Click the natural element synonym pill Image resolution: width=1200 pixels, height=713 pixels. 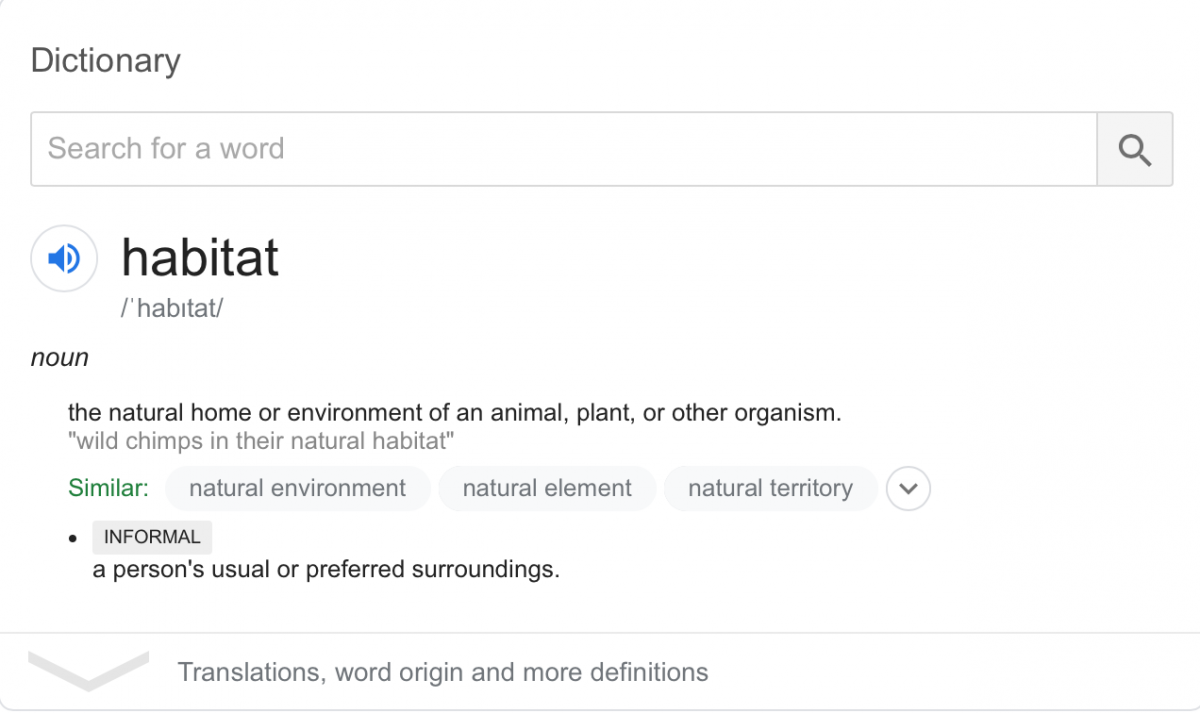(547, 488)
